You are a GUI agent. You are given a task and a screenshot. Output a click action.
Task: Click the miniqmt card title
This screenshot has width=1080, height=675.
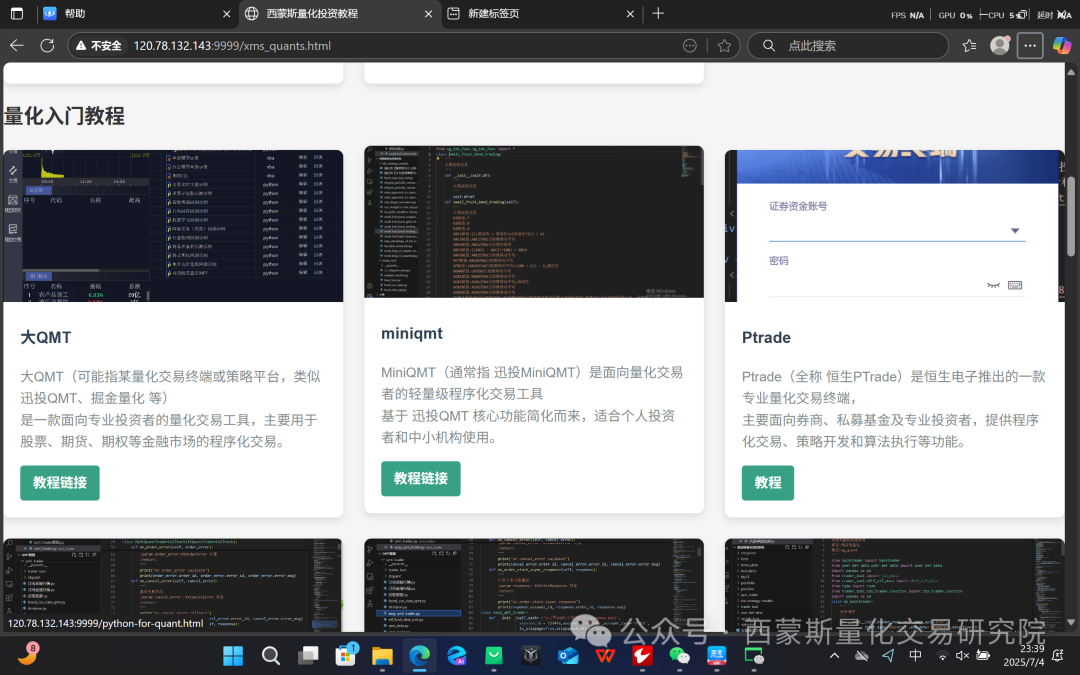(412, 333)
